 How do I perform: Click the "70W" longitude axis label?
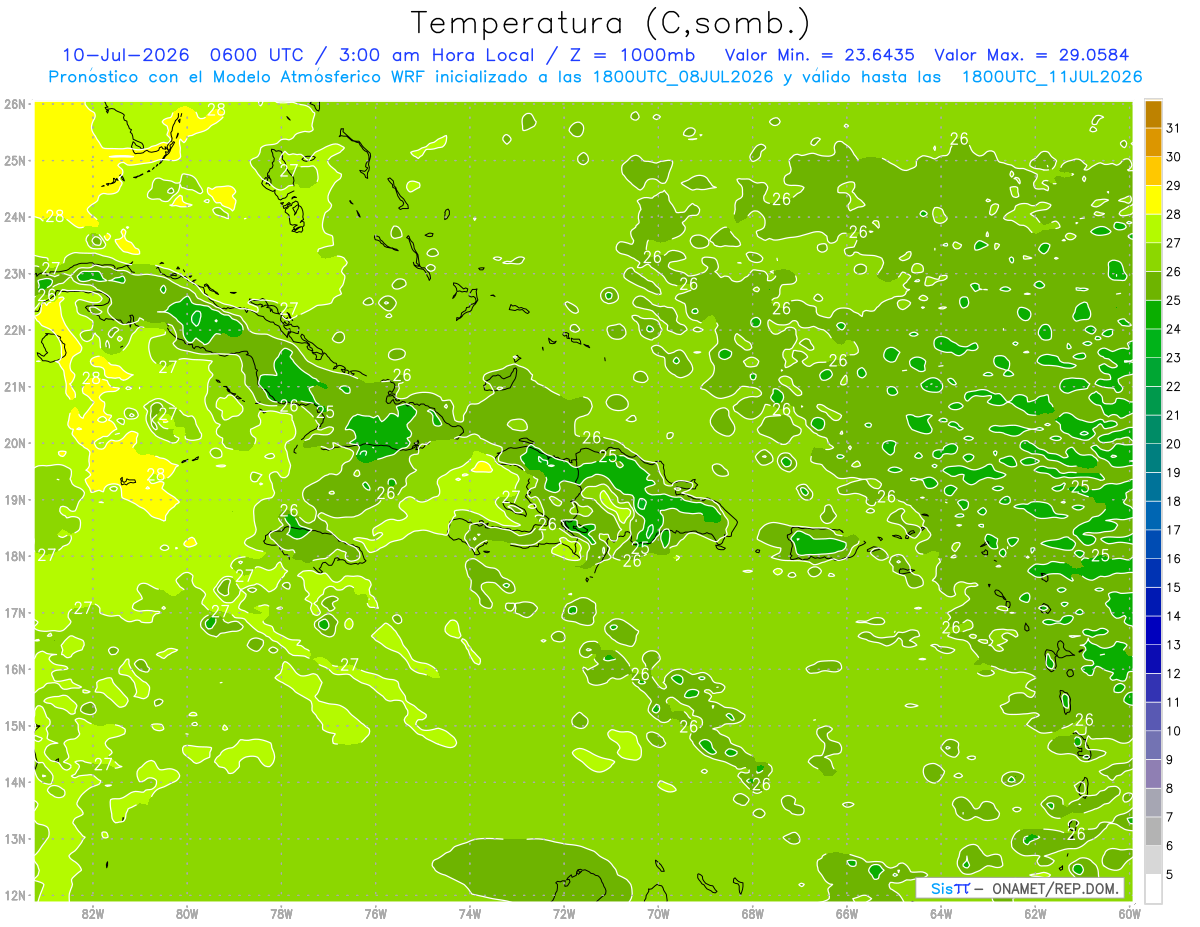[x=658, y=913]
